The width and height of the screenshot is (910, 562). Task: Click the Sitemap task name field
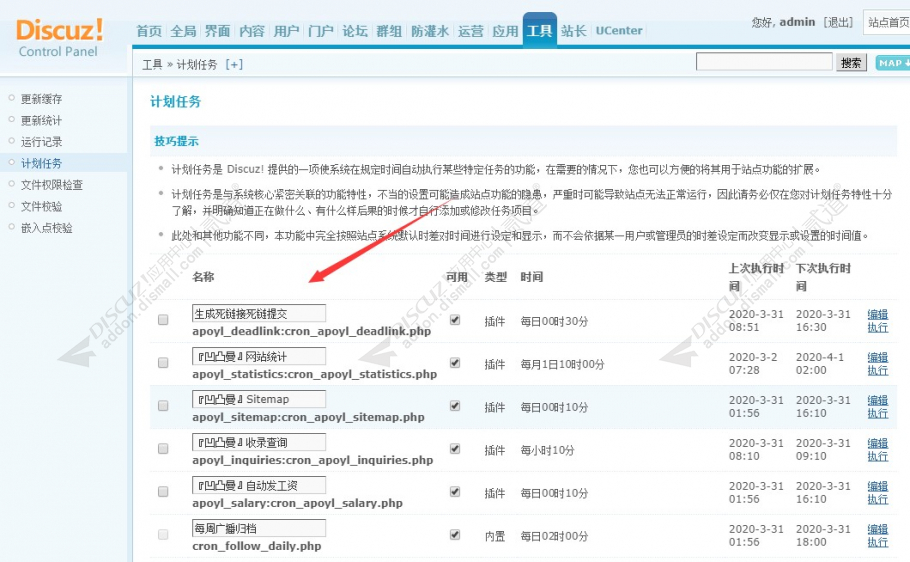(259, 399)
